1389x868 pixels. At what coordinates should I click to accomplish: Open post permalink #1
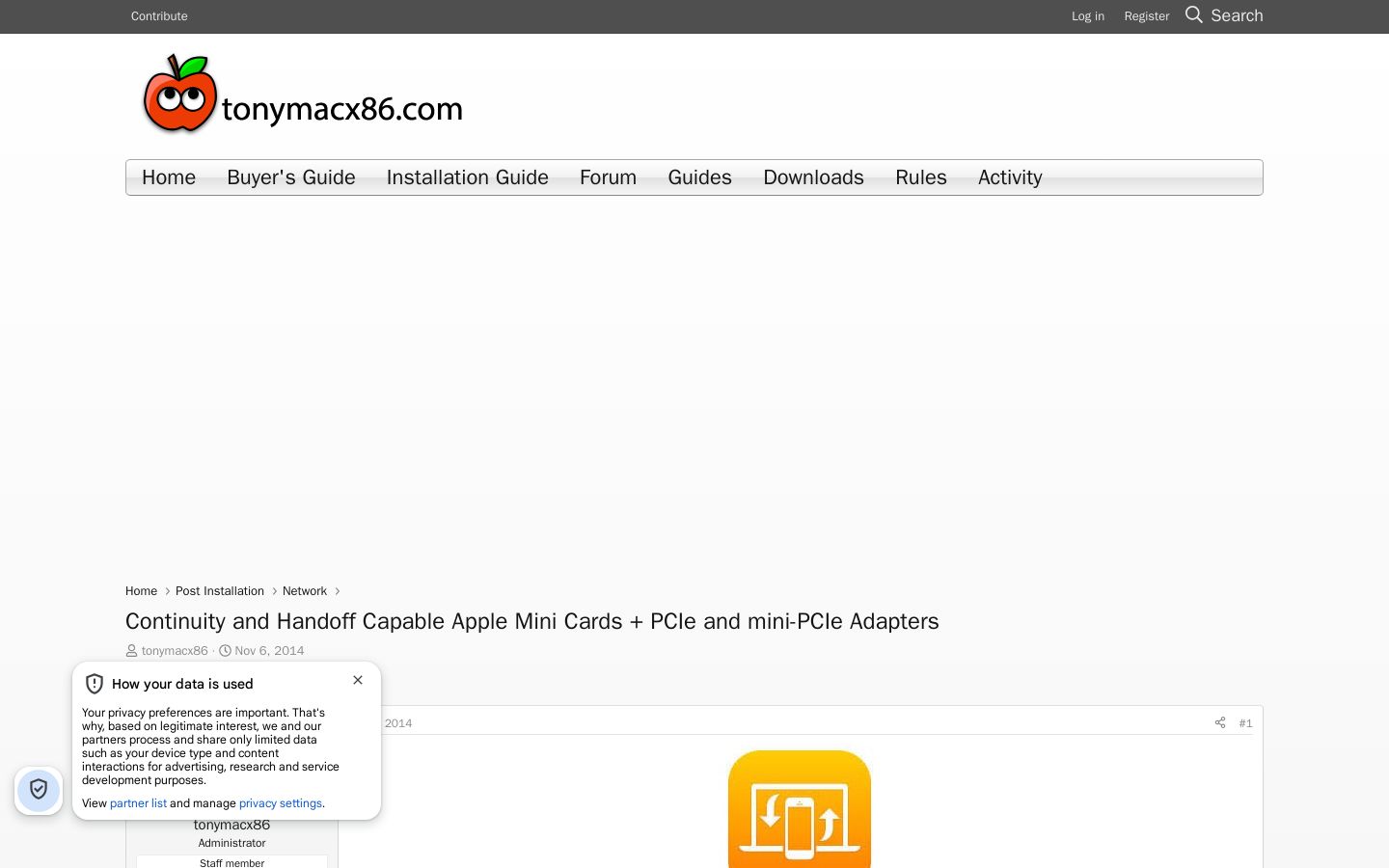click(1245, 723)
